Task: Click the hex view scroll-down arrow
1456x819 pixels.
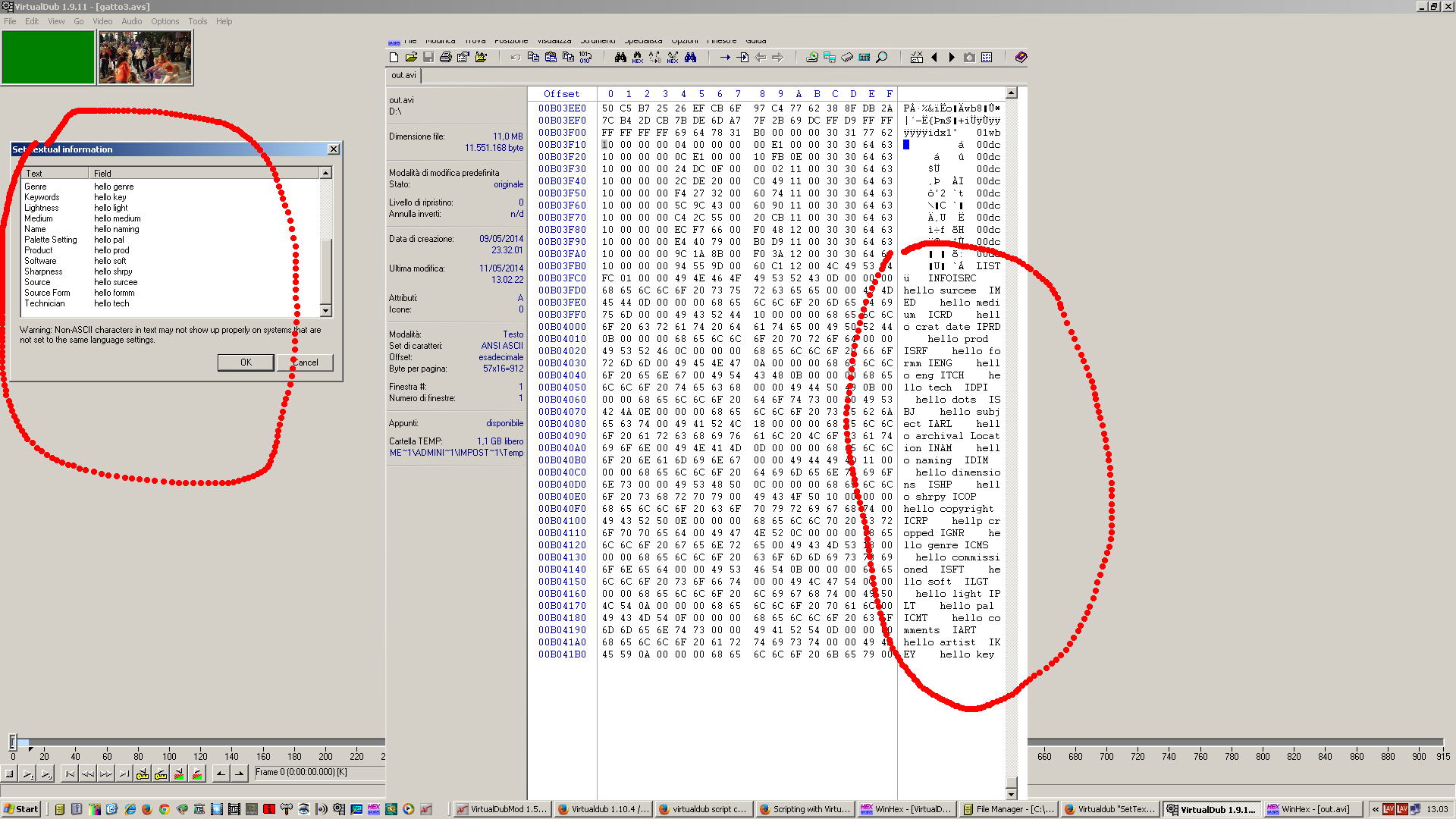Action: 1011,794
